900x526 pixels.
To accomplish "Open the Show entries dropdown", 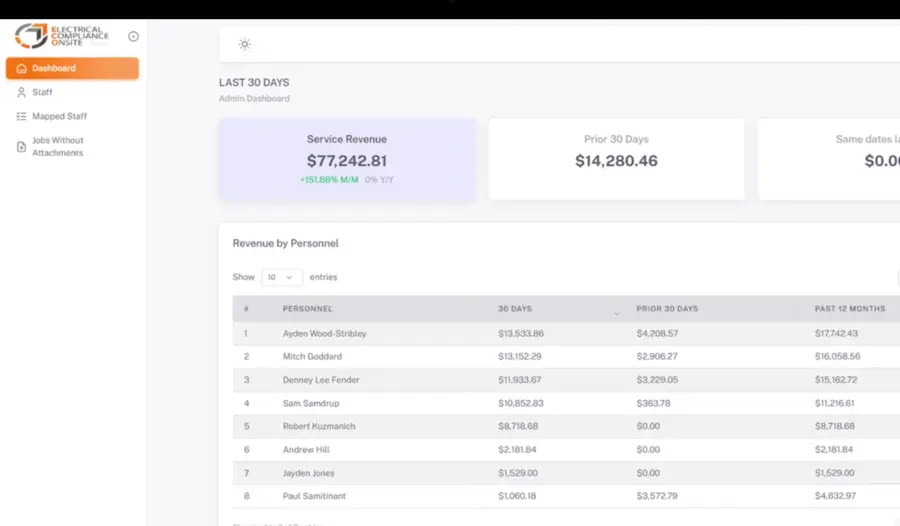I will (x=281, y=277).
